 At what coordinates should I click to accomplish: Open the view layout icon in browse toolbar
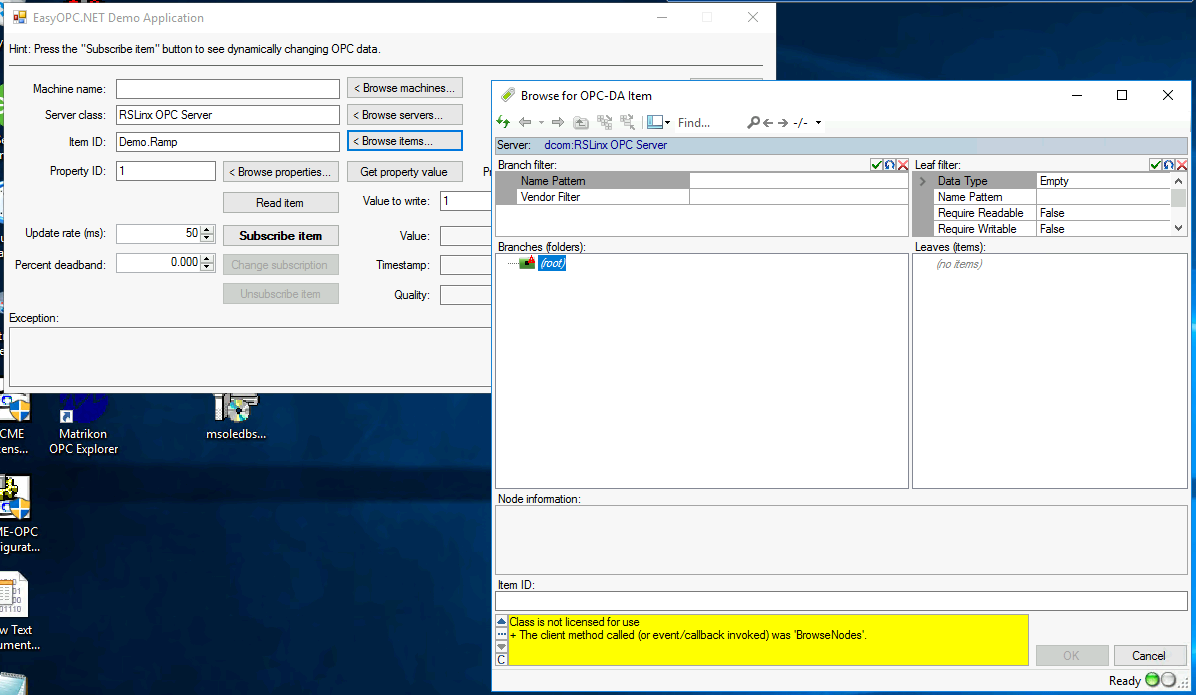[654, 122]
